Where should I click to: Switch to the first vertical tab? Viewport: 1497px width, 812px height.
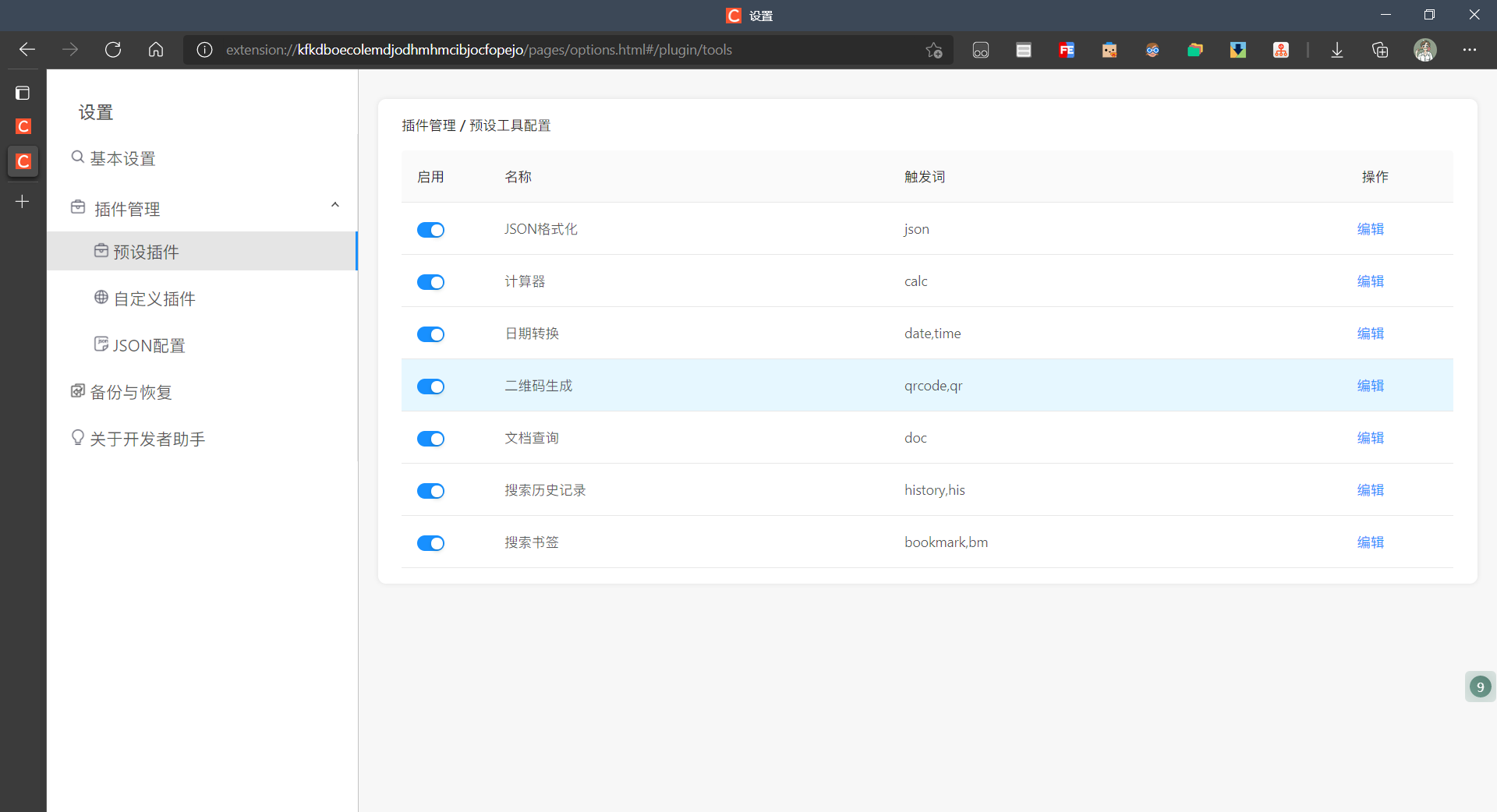pyautogui.click(x=23, y=126)
